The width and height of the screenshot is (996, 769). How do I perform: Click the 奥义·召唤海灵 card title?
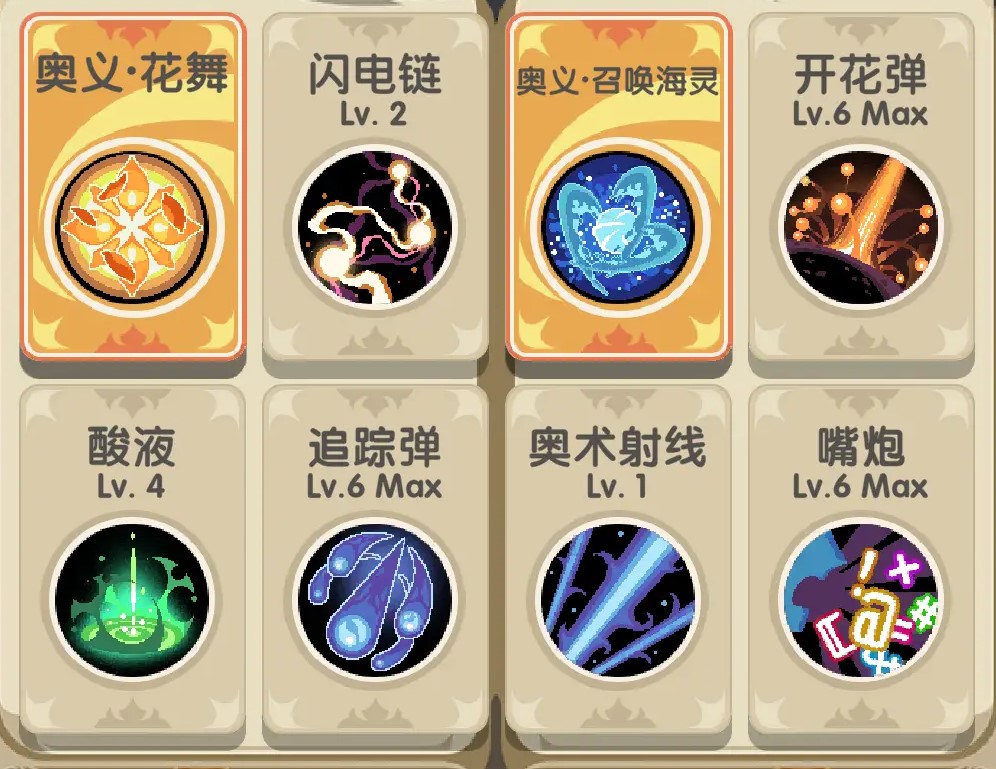(618, 81)
